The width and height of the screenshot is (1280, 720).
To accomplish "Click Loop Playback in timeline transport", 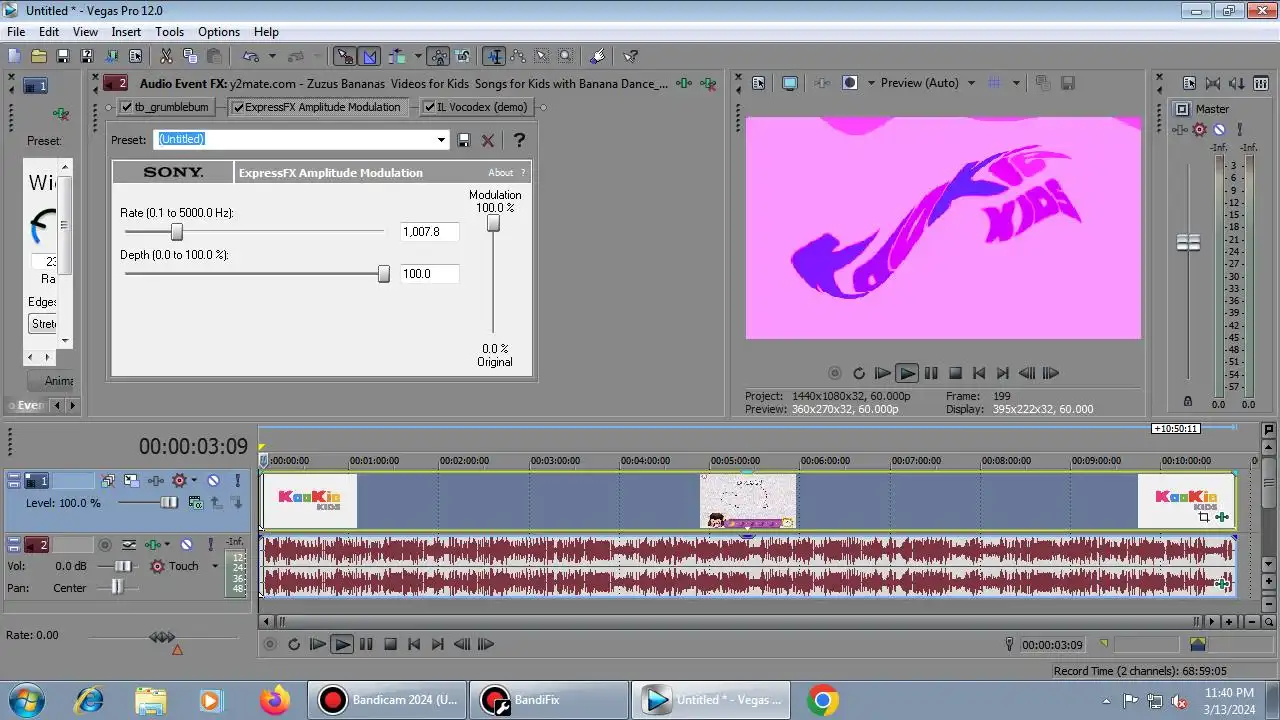I will coord(294,644).
